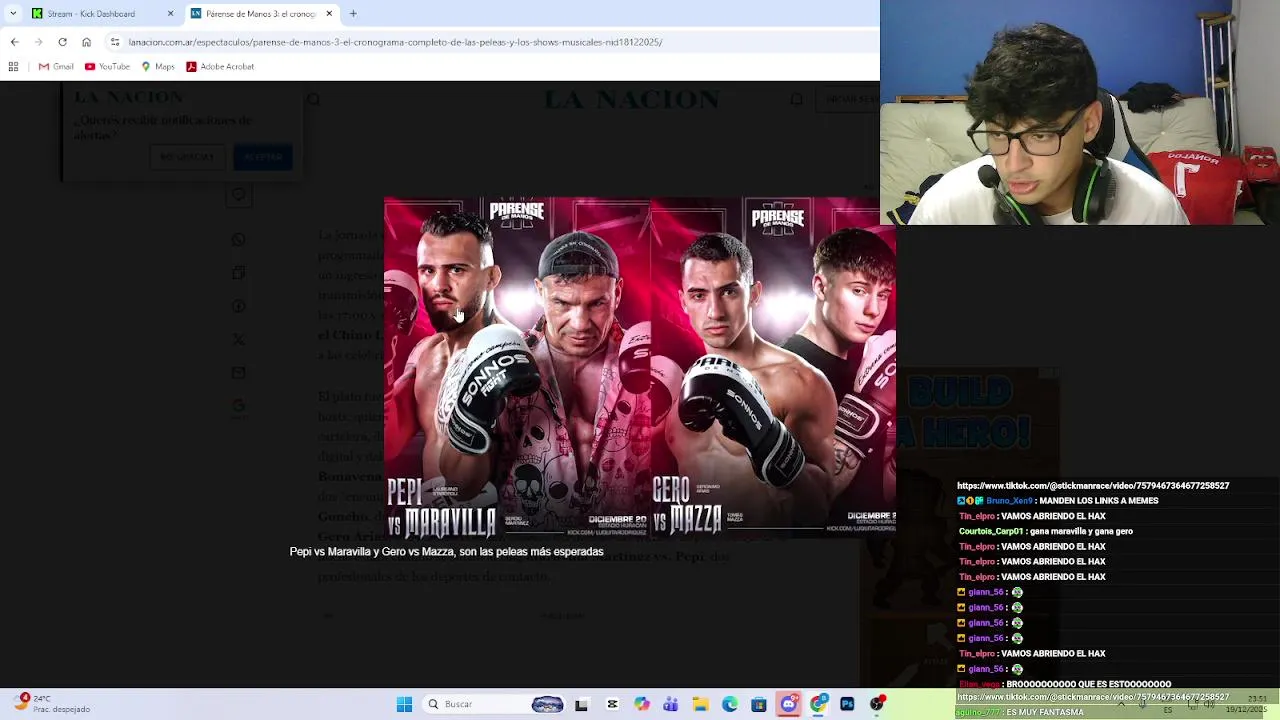Viewport: 1280px width, 720px height.
Task: Click the search highlights image in taskbar
Action: (547, 704)
